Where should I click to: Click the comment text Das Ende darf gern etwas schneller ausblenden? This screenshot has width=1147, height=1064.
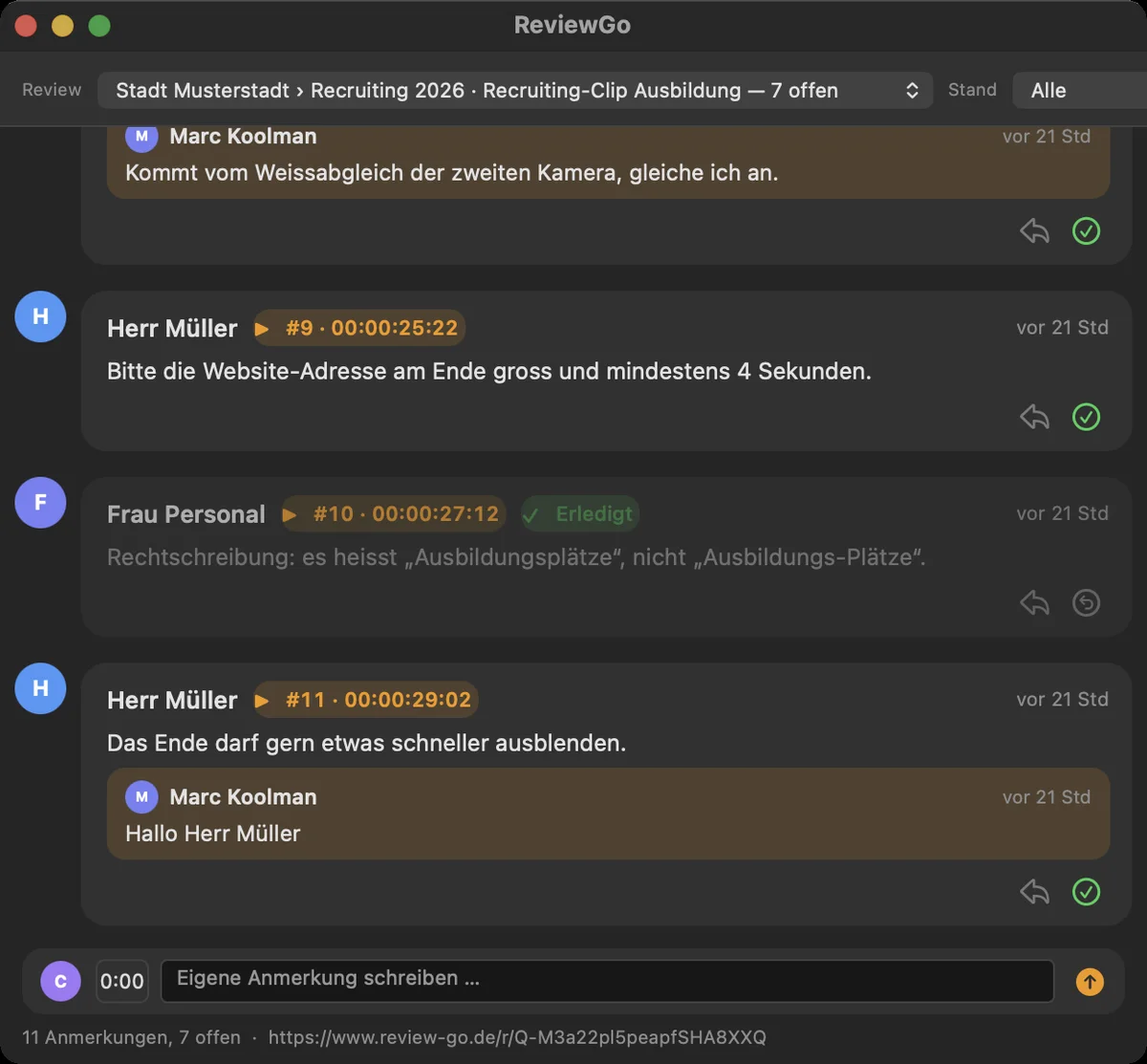(x=367, y=743)
